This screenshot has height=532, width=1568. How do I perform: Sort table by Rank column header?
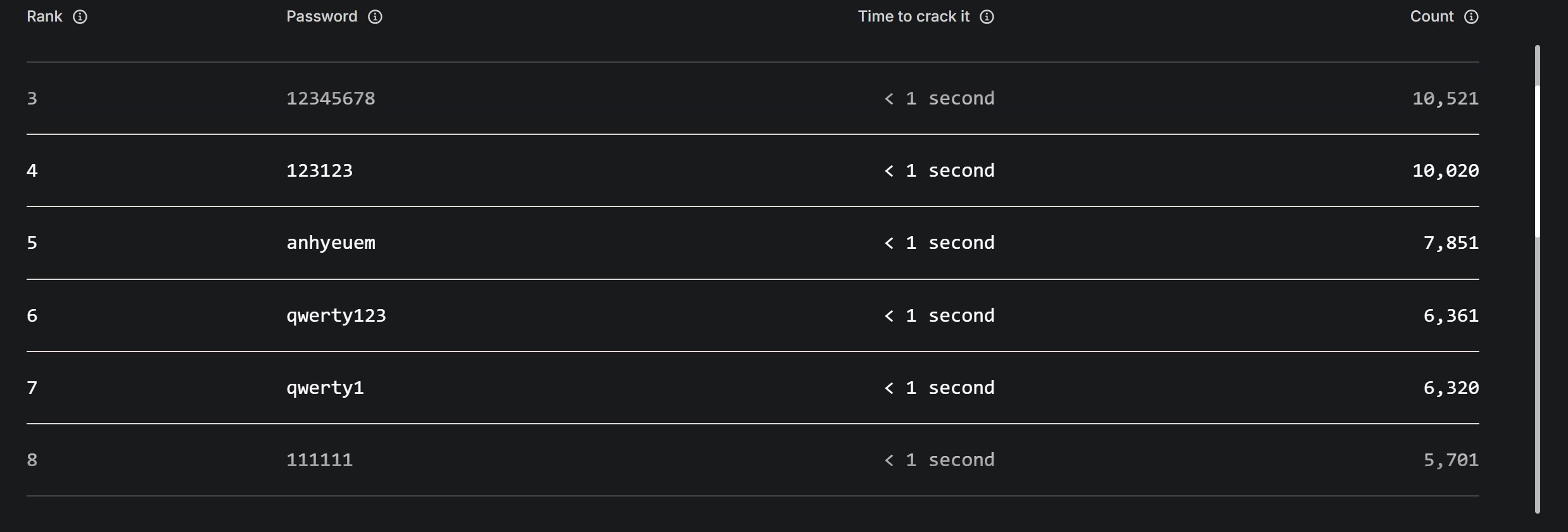click(44, 16)
